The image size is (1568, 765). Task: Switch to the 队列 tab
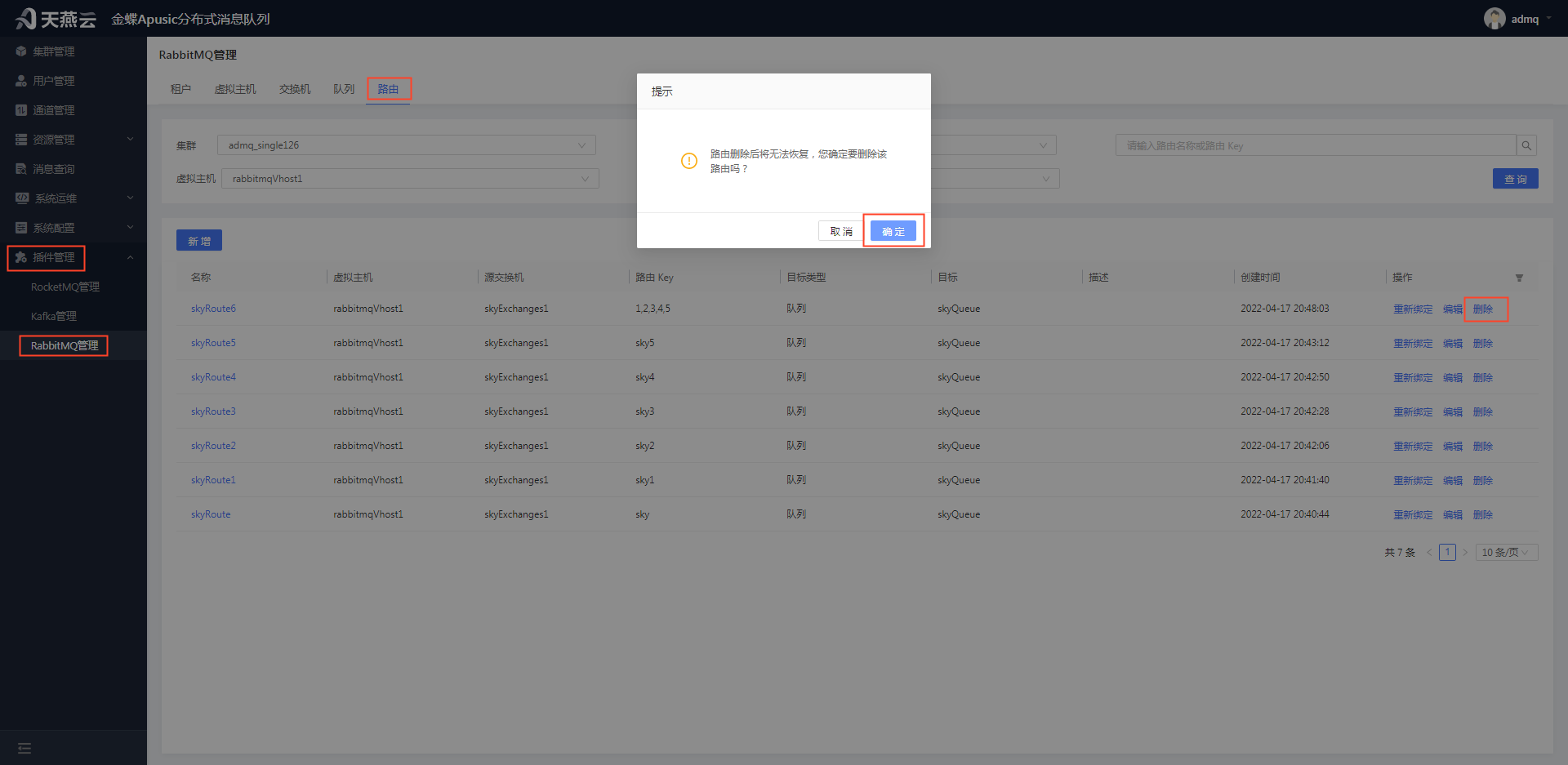point(344,89)
